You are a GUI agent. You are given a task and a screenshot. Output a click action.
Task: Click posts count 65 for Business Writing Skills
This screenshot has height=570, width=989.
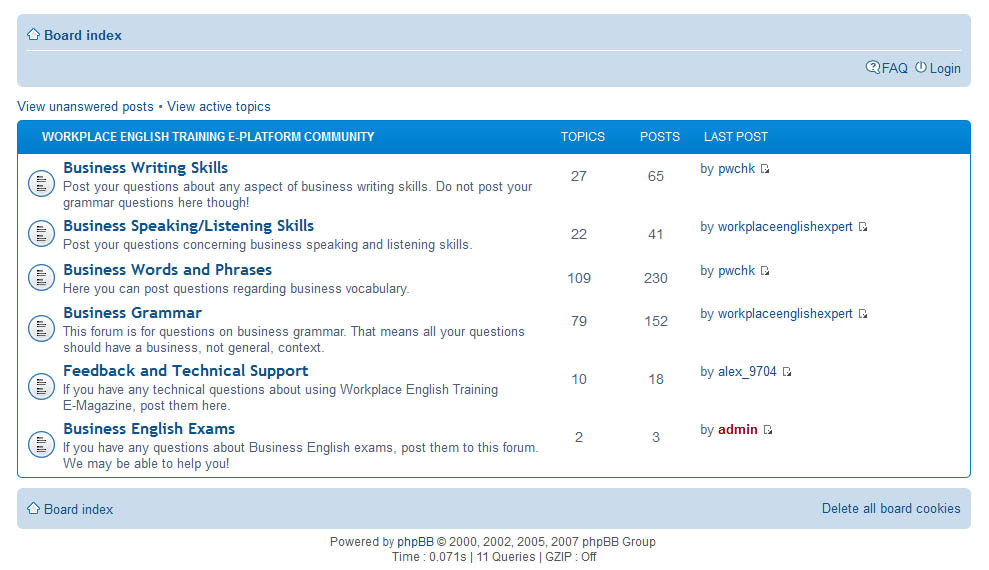coord(655,177)
